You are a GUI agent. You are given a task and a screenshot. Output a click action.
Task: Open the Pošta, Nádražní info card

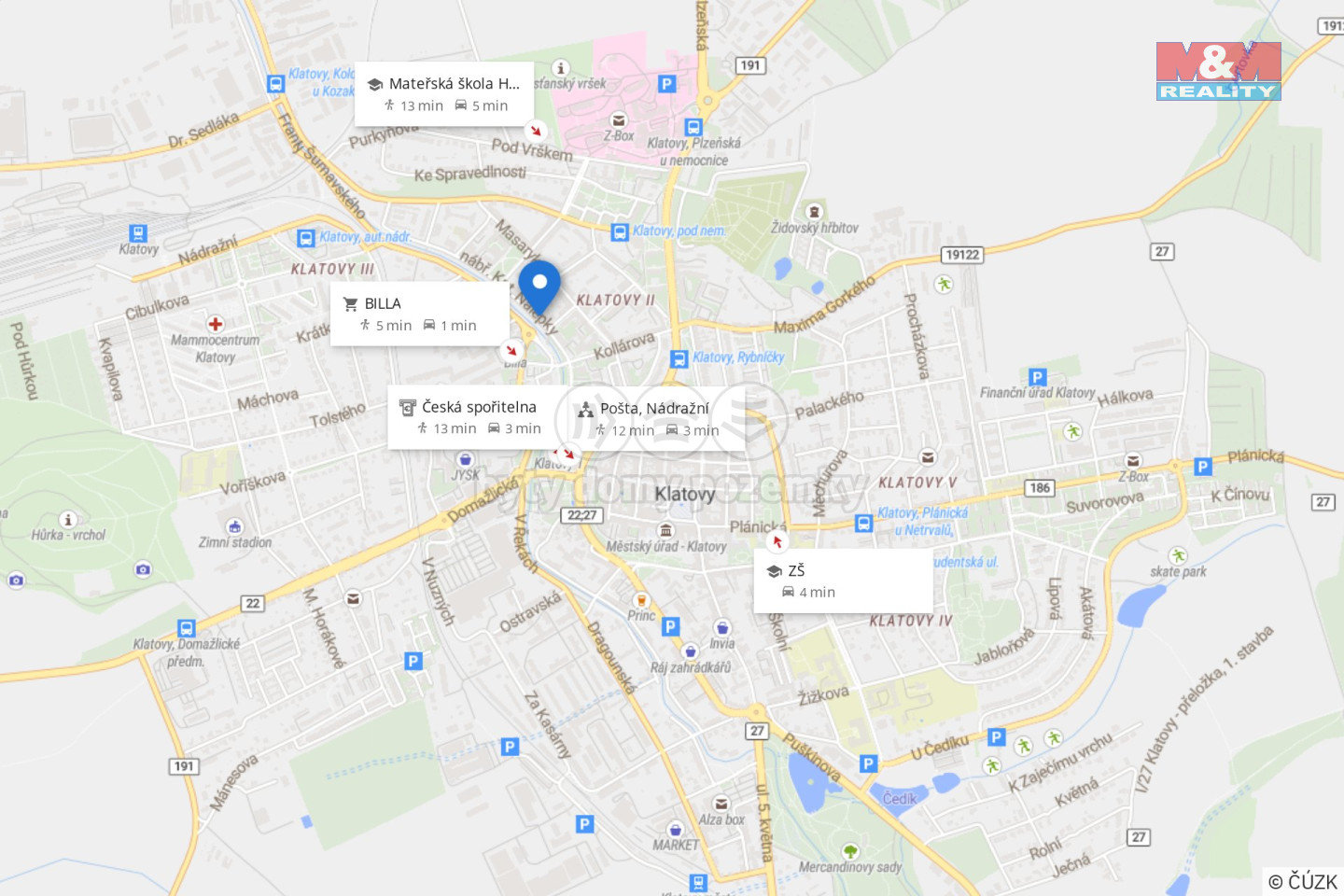[x=656, y=418]
